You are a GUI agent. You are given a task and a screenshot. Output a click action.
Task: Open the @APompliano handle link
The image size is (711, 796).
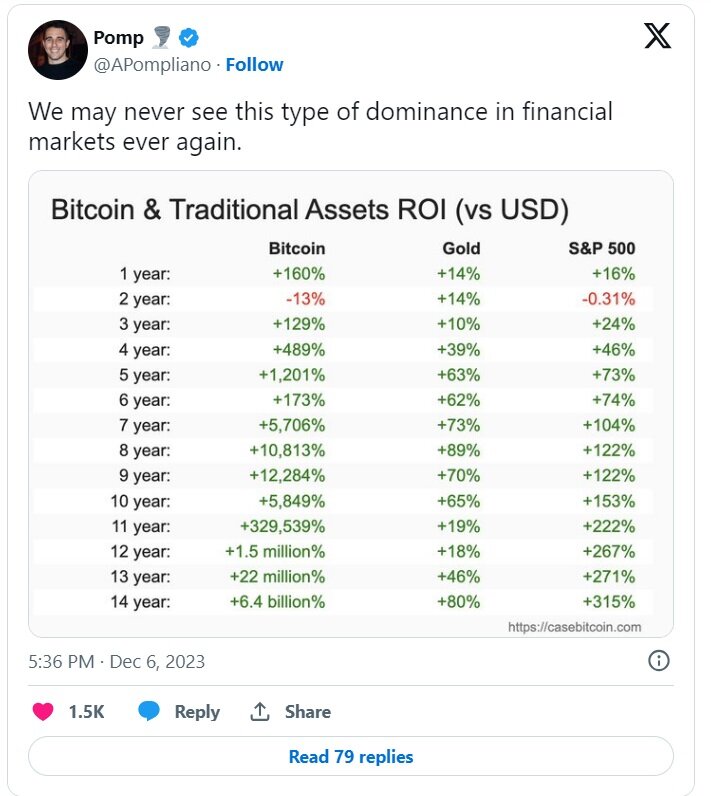coord(152,65)
